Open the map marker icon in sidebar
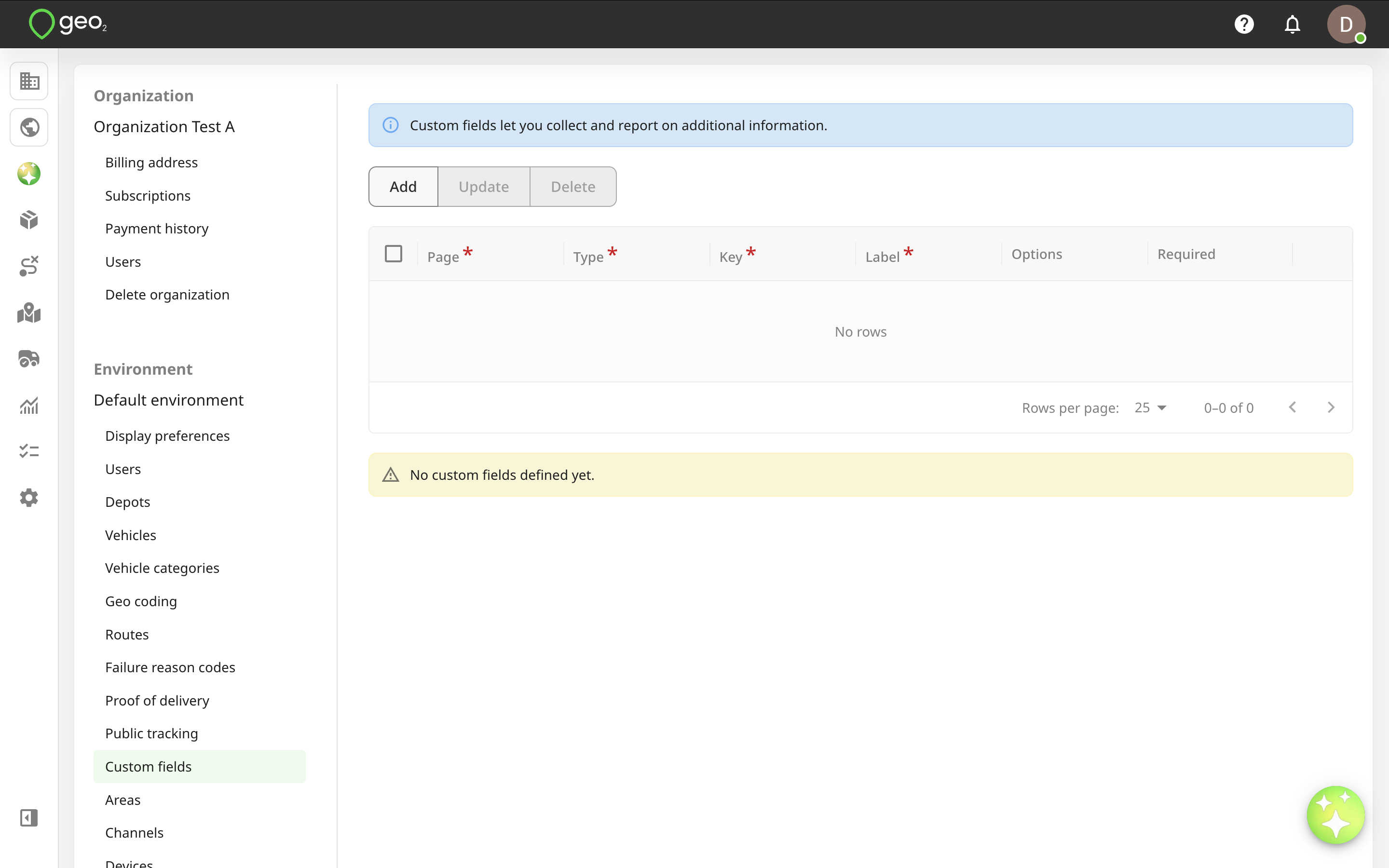 (29, 313)
